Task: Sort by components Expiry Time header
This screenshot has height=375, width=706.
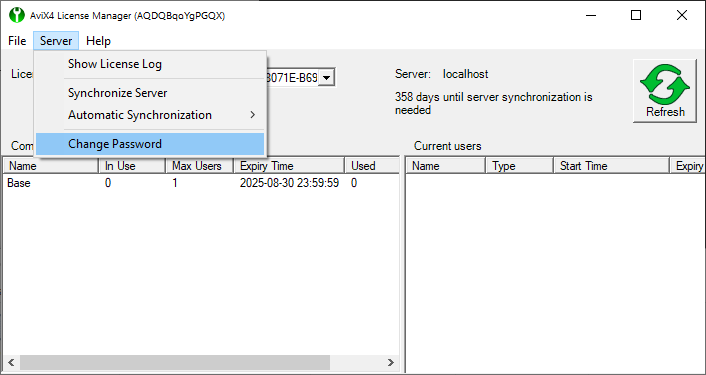Action: point(290,166)
